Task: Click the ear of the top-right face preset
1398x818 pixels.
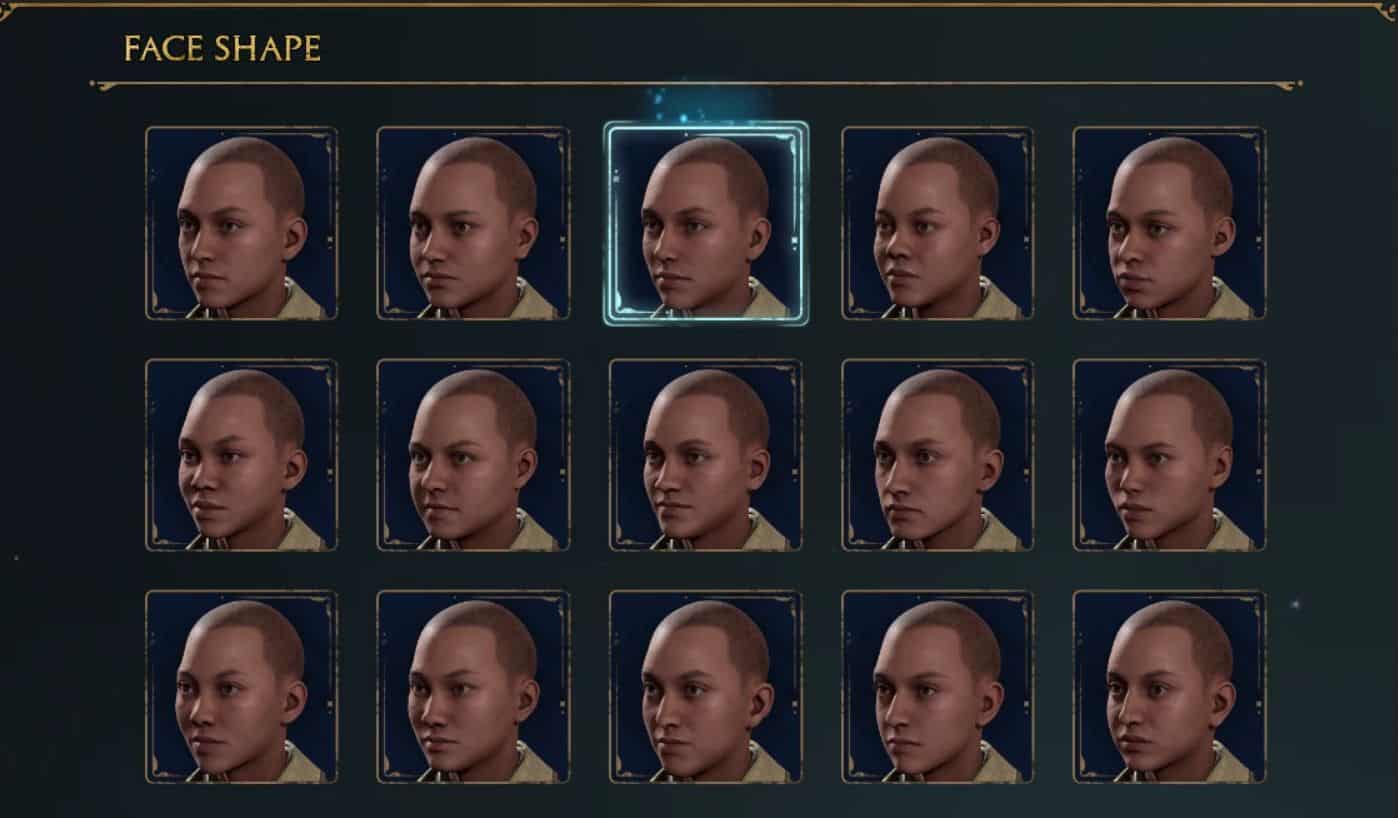Action: click(x=1222, y=237)
